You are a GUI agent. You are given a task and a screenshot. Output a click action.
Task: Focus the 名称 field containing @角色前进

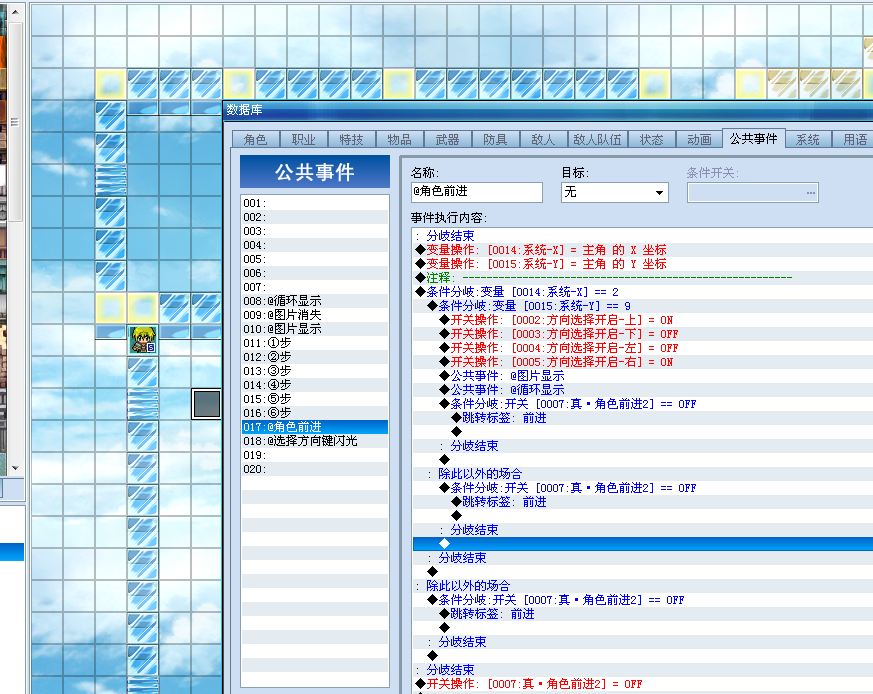tap(477, 192)
